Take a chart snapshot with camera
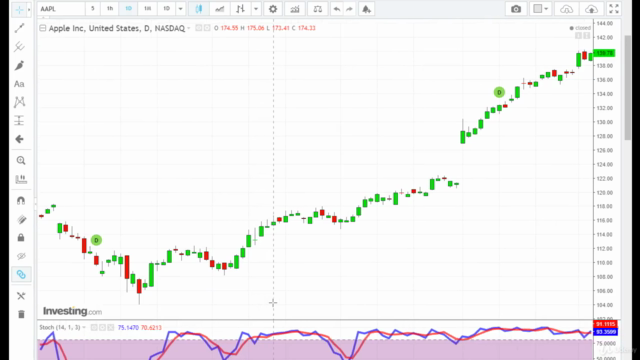 coord(516,9)
